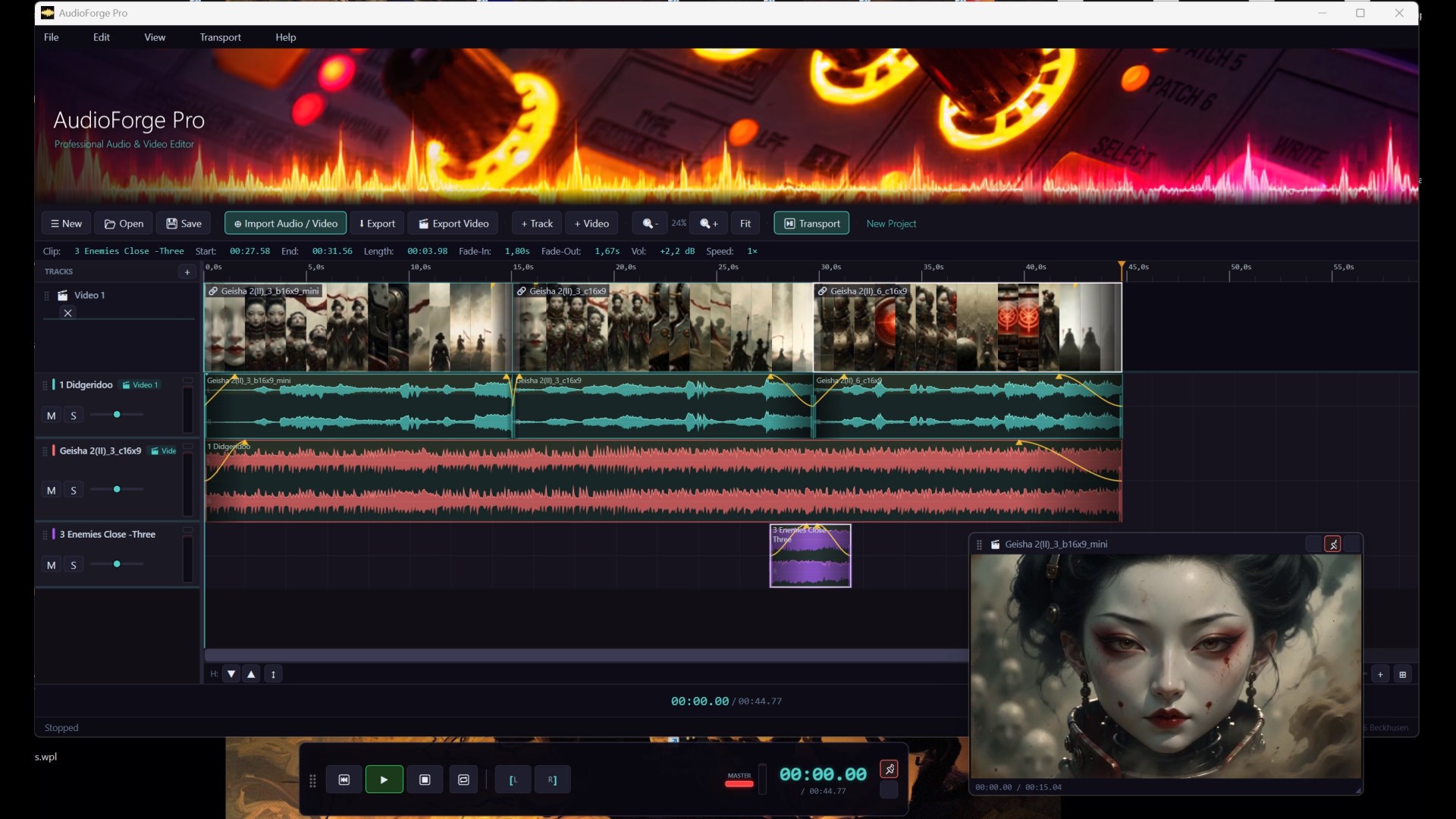Mute the 3 Enemies Close -Three track

tap(51, 565)
